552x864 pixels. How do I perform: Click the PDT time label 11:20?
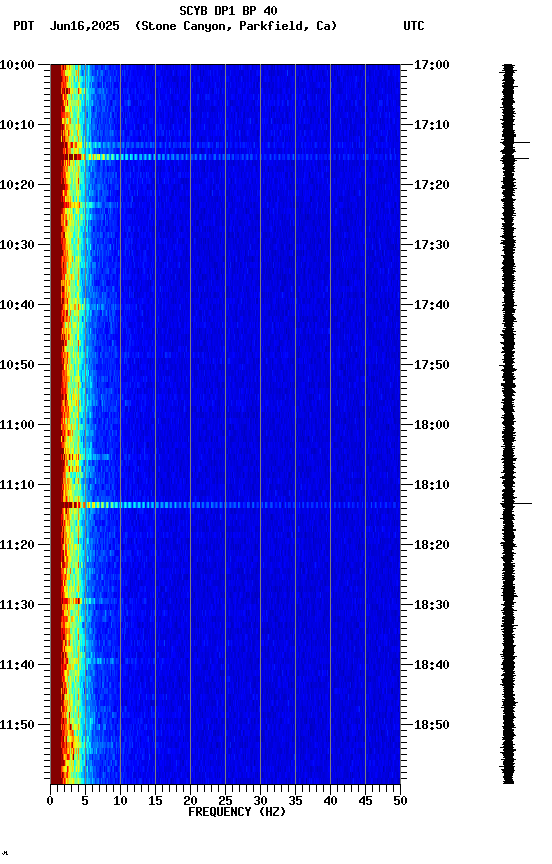click(17, 546)
